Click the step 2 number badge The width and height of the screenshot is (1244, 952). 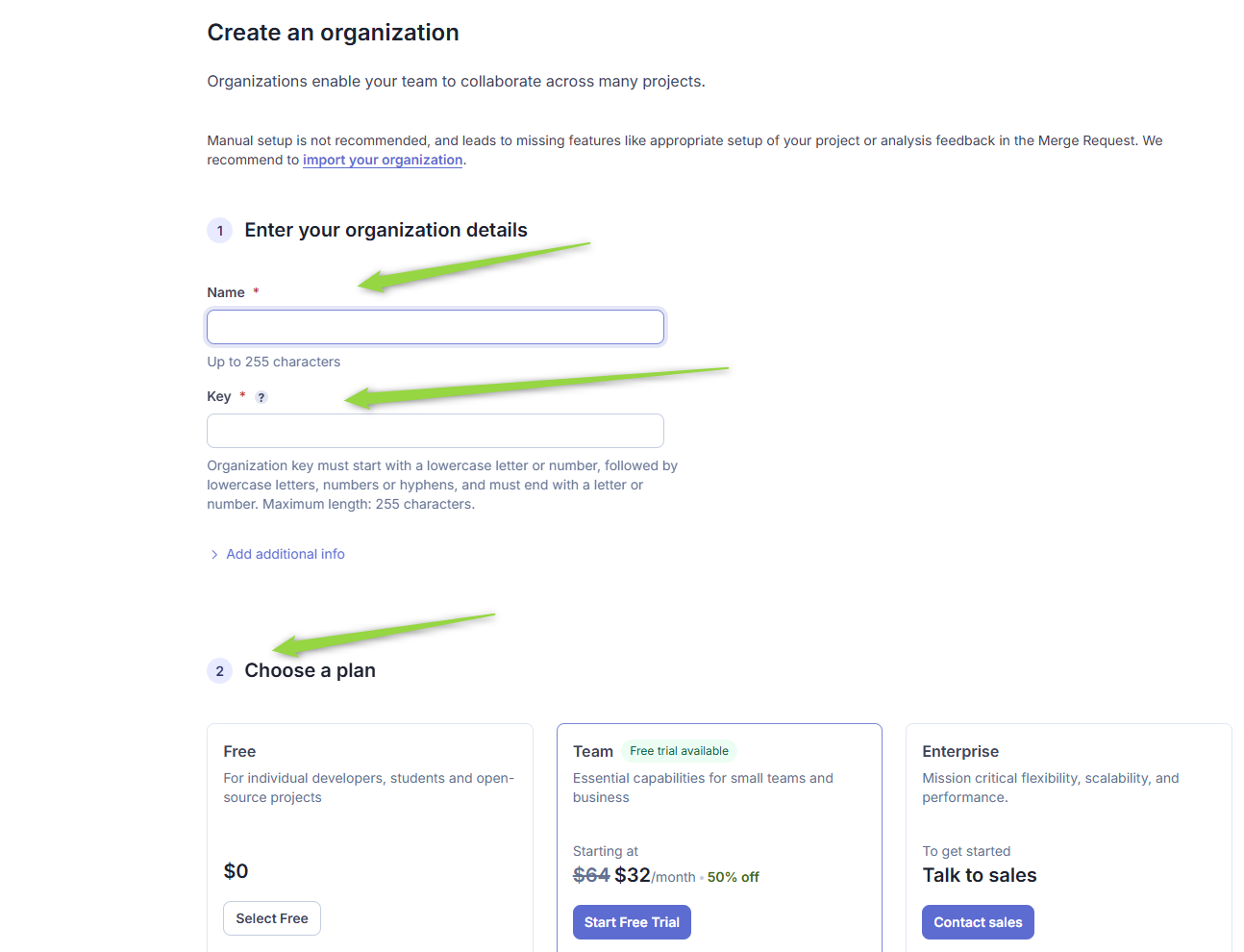point(219,671)
